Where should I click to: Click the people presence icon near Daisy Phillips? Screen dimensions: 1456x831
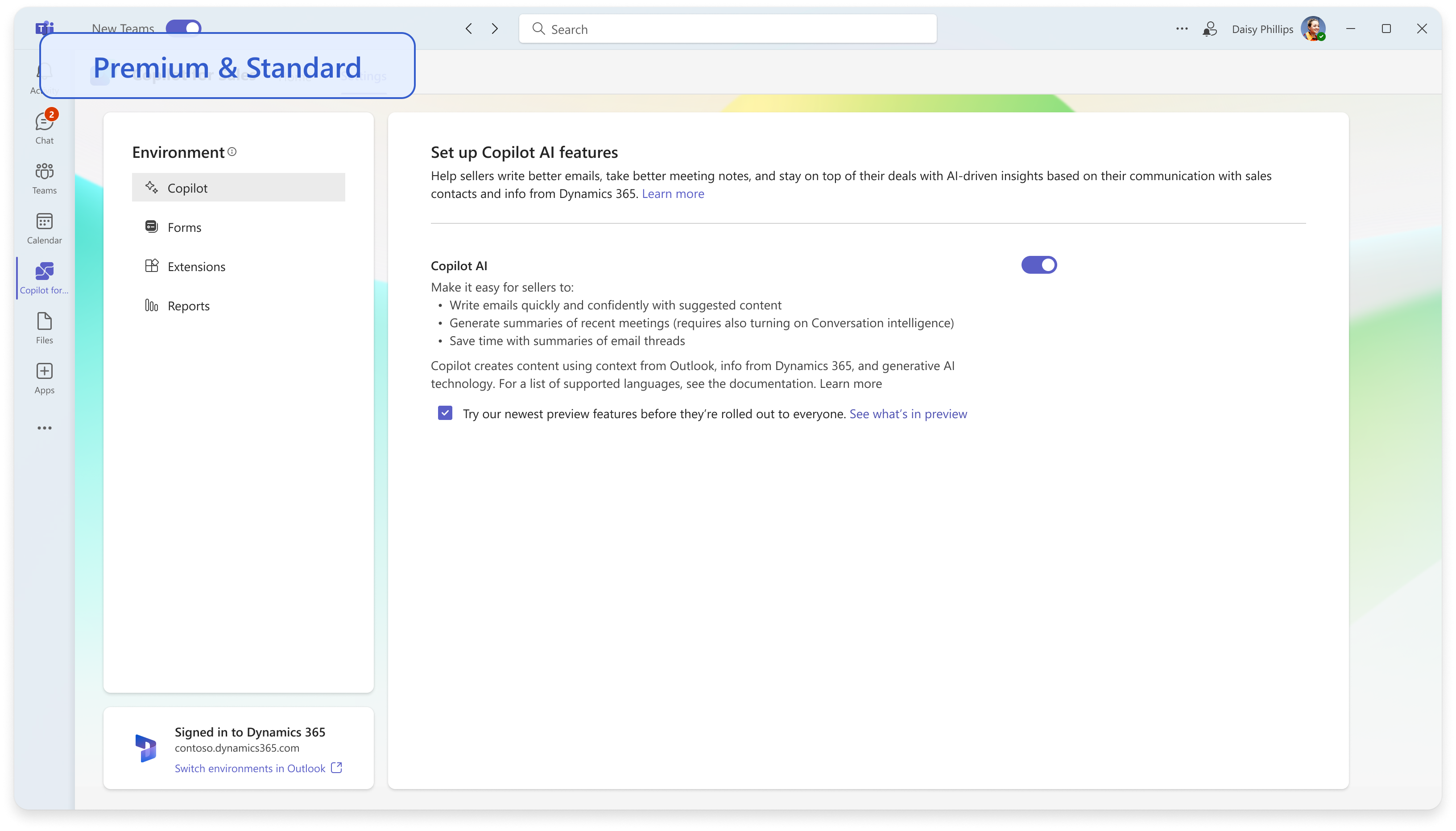tap(1209, 29)
